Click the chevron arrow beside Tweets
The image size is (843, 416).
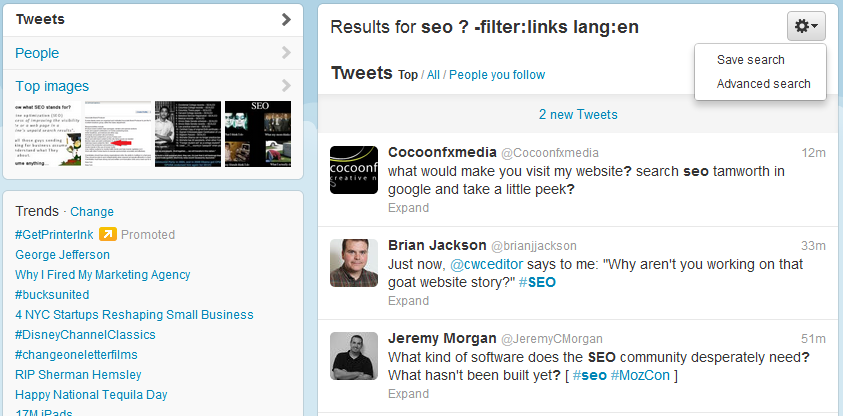(x=286, y=20)
